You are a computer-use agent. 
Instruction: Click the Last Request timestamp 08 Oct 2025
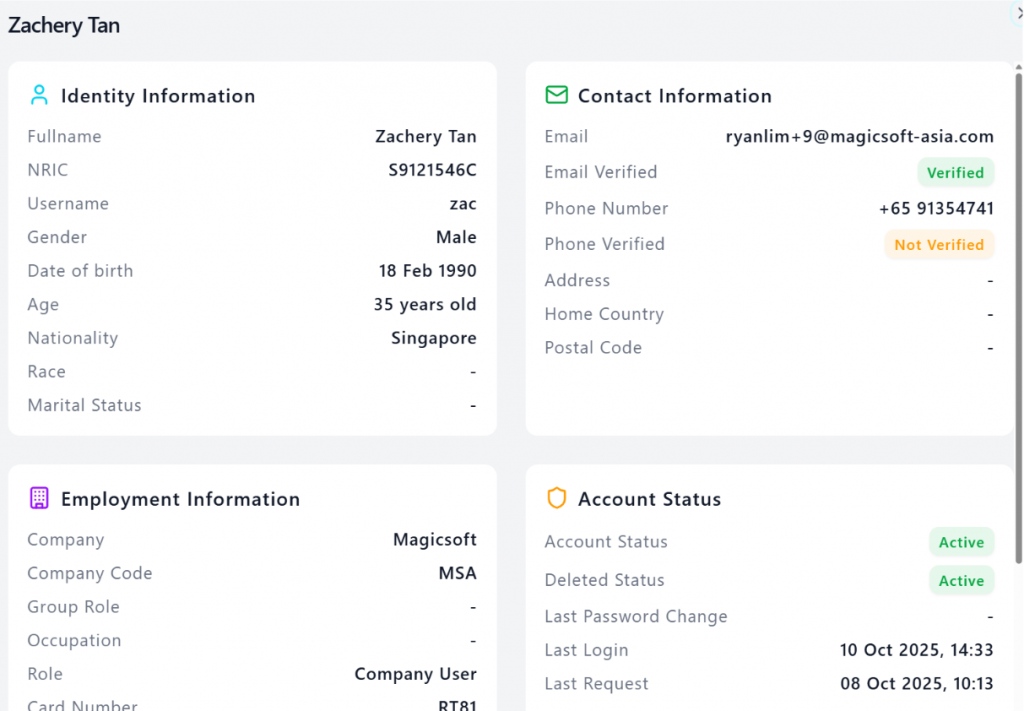point(916,684)
